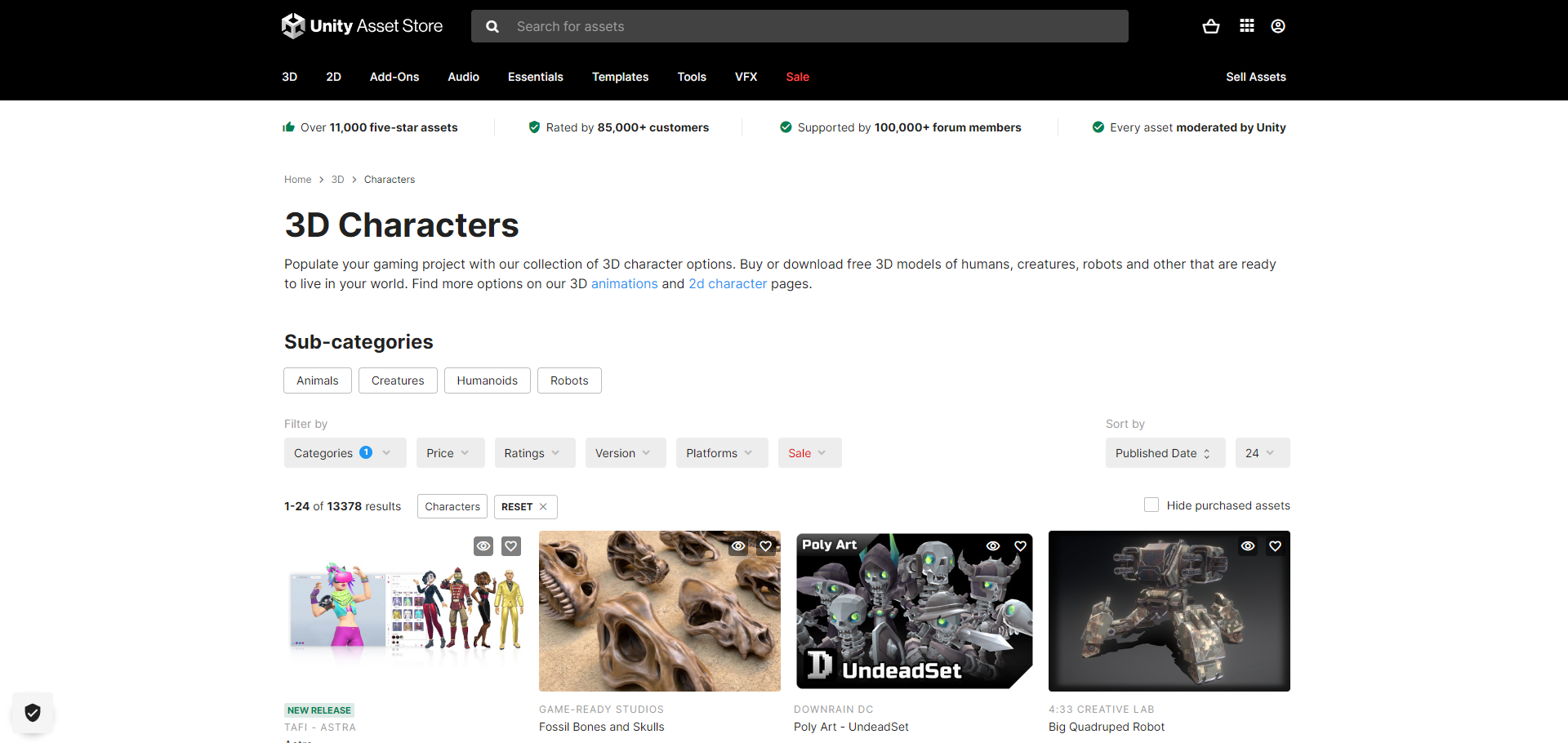Open 4:33 CREATIVE LAB publisher page

coord(1102,710)
